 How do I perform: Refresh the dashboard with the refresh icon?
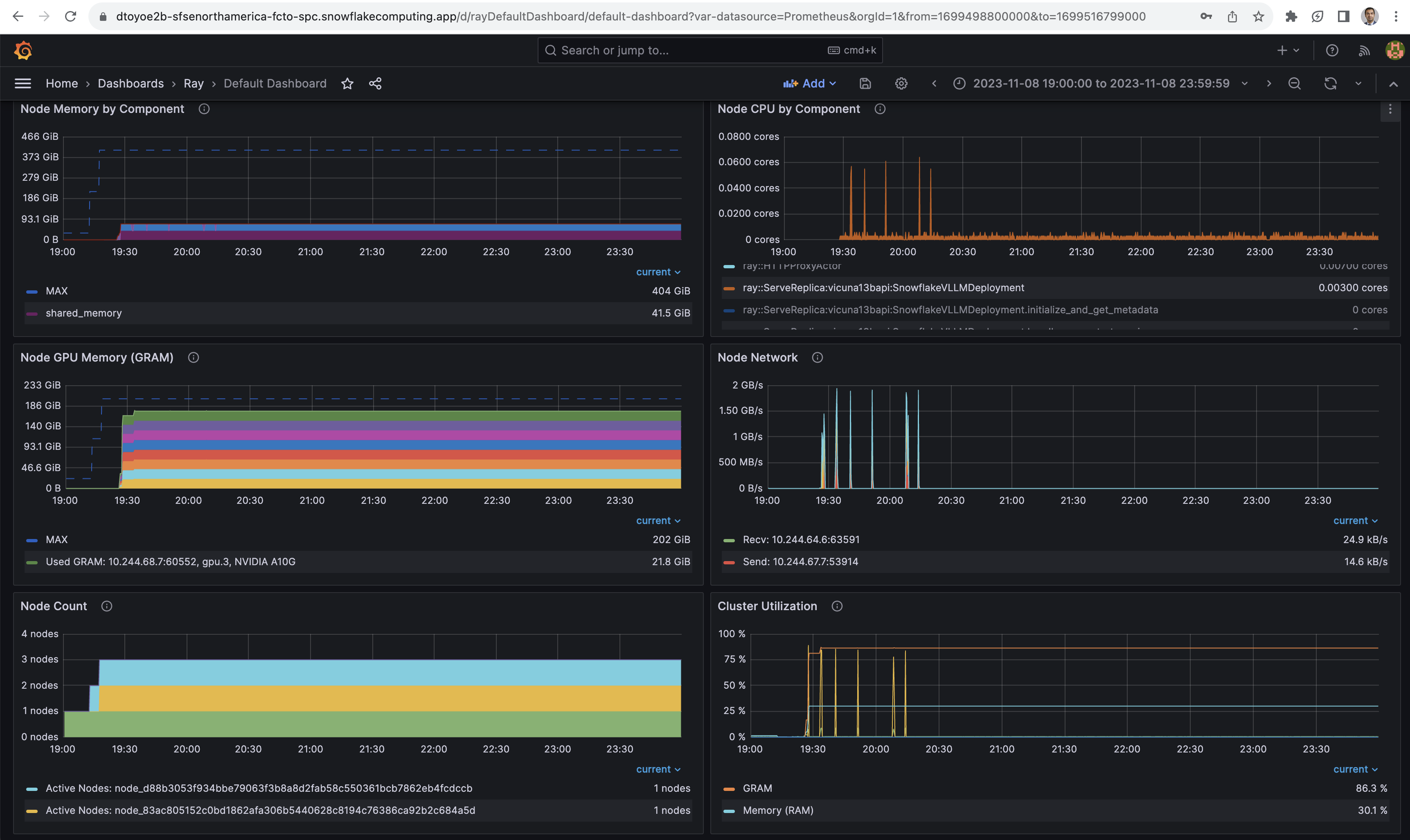click(1330, 84)
